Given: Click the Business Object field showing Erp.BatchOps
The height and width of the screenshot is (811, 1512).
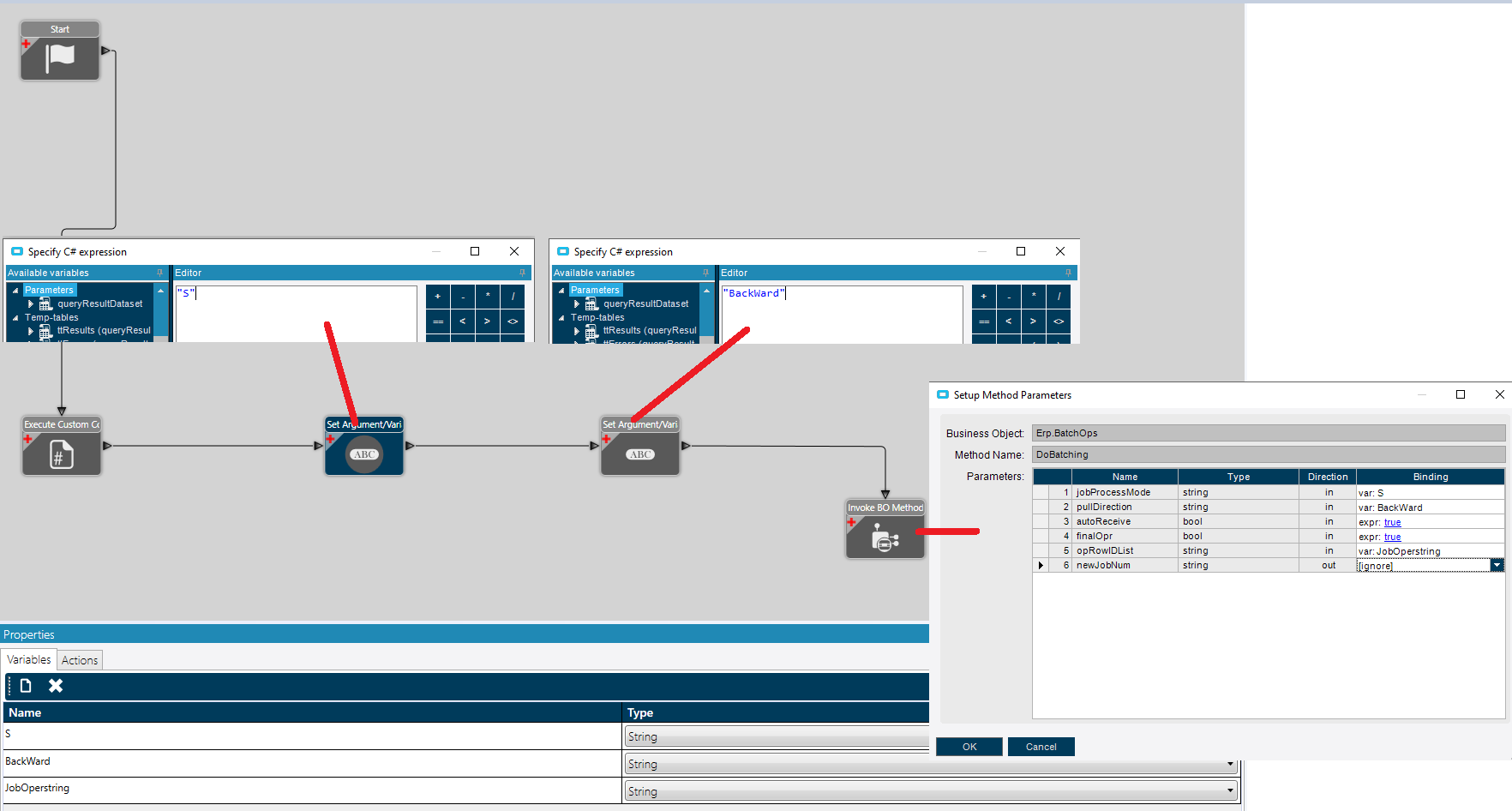Looking at the screenshot, I should (x=1269, y=433).
